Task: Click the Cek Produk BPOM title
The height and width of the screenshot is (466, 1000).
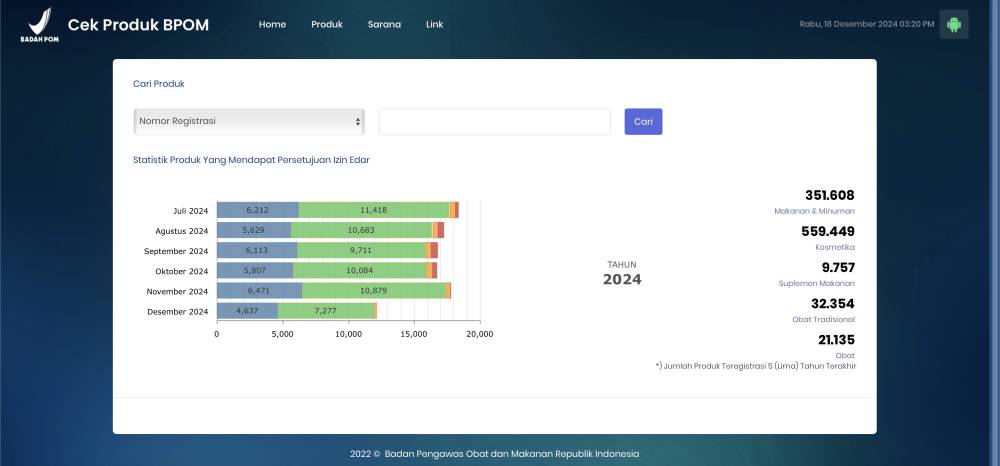Action: (138, 25)
